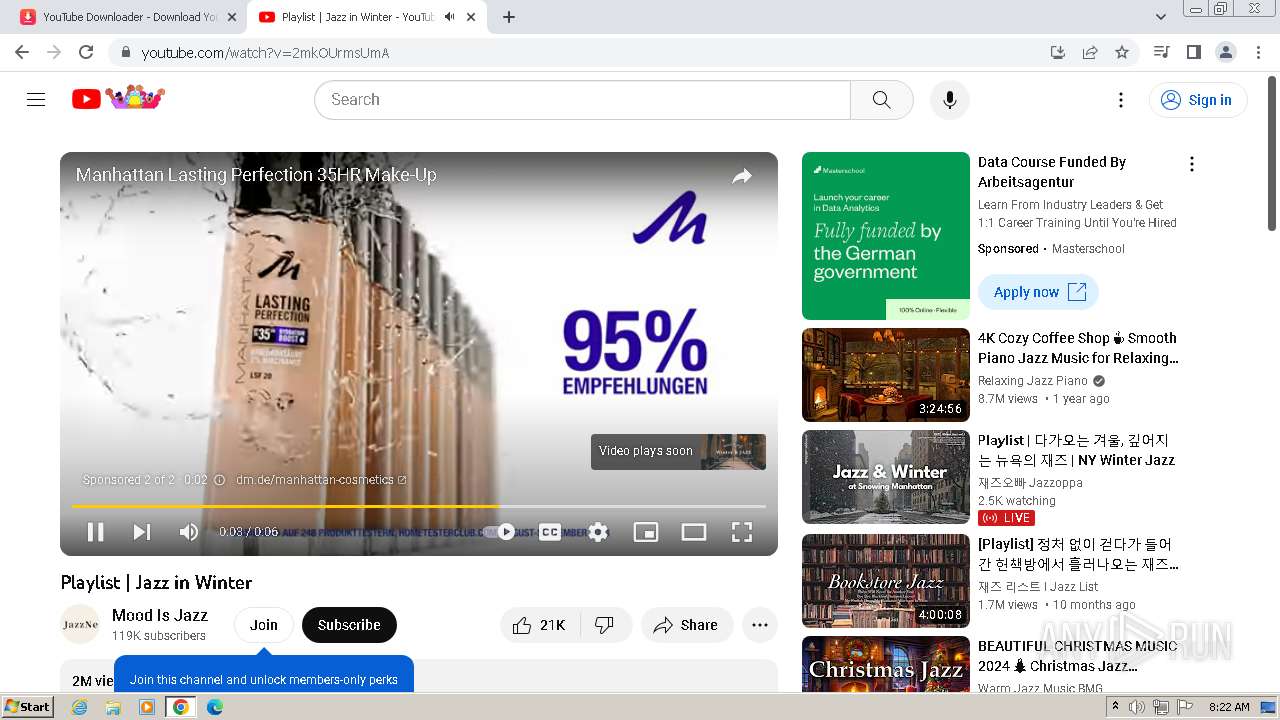Open 4K Cozy Coffee Shop video title

(1078, 348)
